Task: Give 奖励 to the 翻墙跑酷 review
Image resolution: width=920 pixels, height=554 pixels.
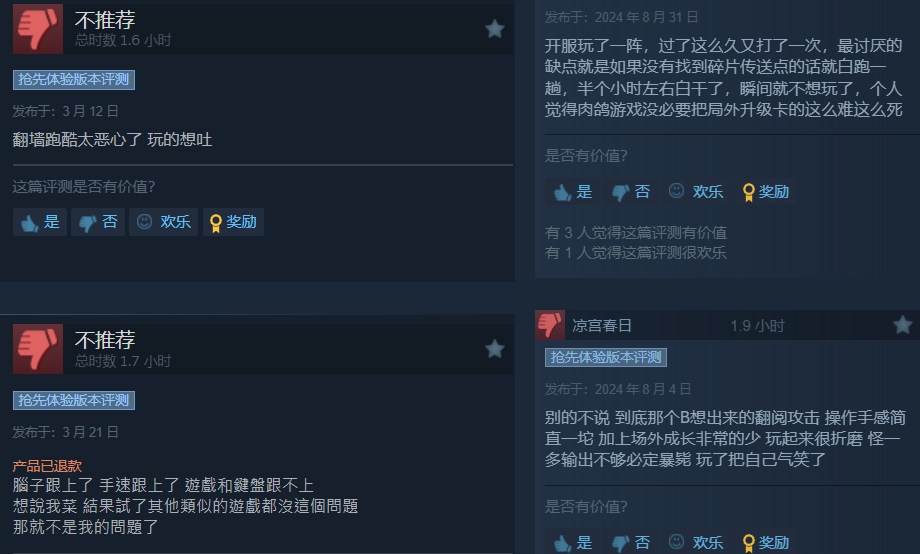Action: pyautogui.click(x=234, y=222)
